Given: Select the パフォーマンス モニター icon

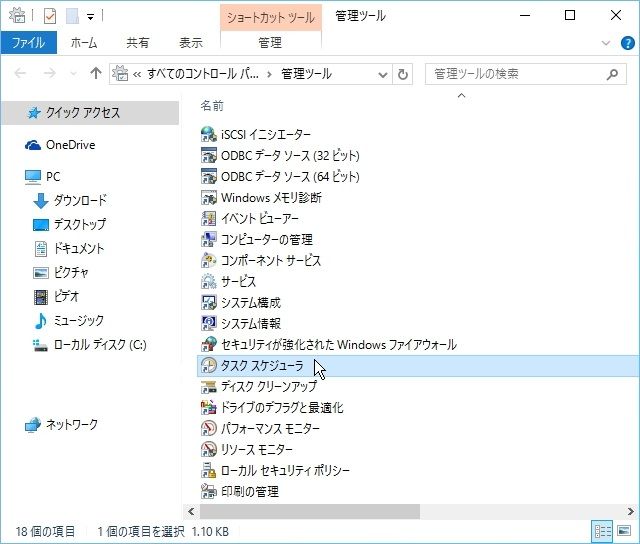Looking at the screenshot, I should click(x=209, y=429).
